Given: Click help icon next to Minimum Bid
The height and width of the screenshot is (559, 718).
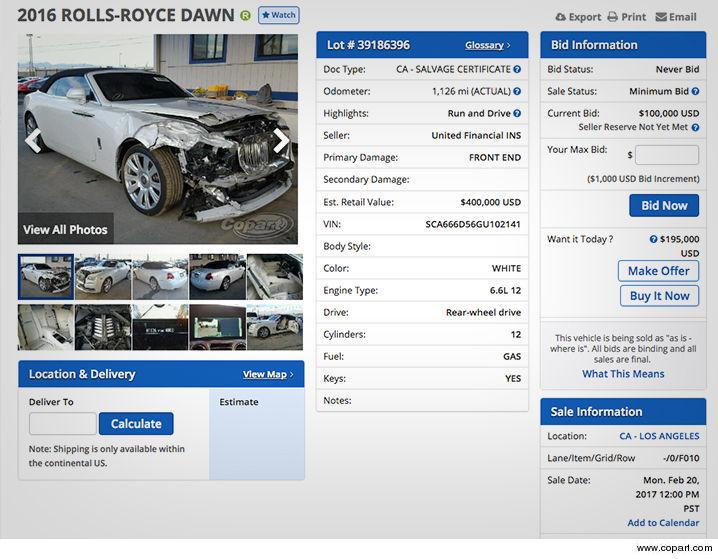Looking at the screenshot, I should point(695,92).
